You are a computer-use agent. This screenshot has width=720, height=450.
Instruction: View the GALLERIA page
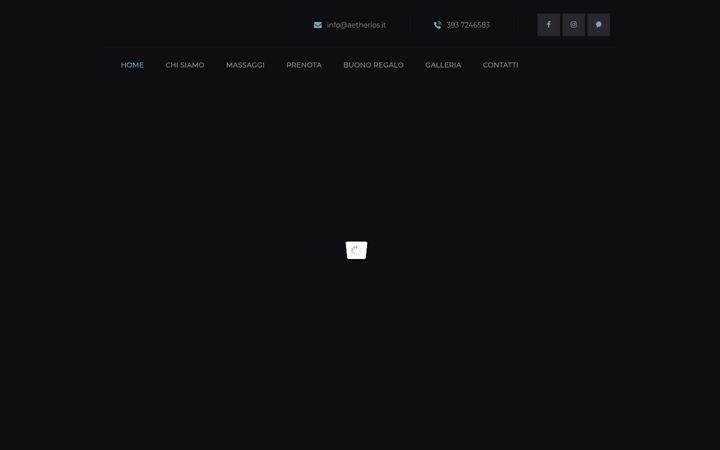443,65
